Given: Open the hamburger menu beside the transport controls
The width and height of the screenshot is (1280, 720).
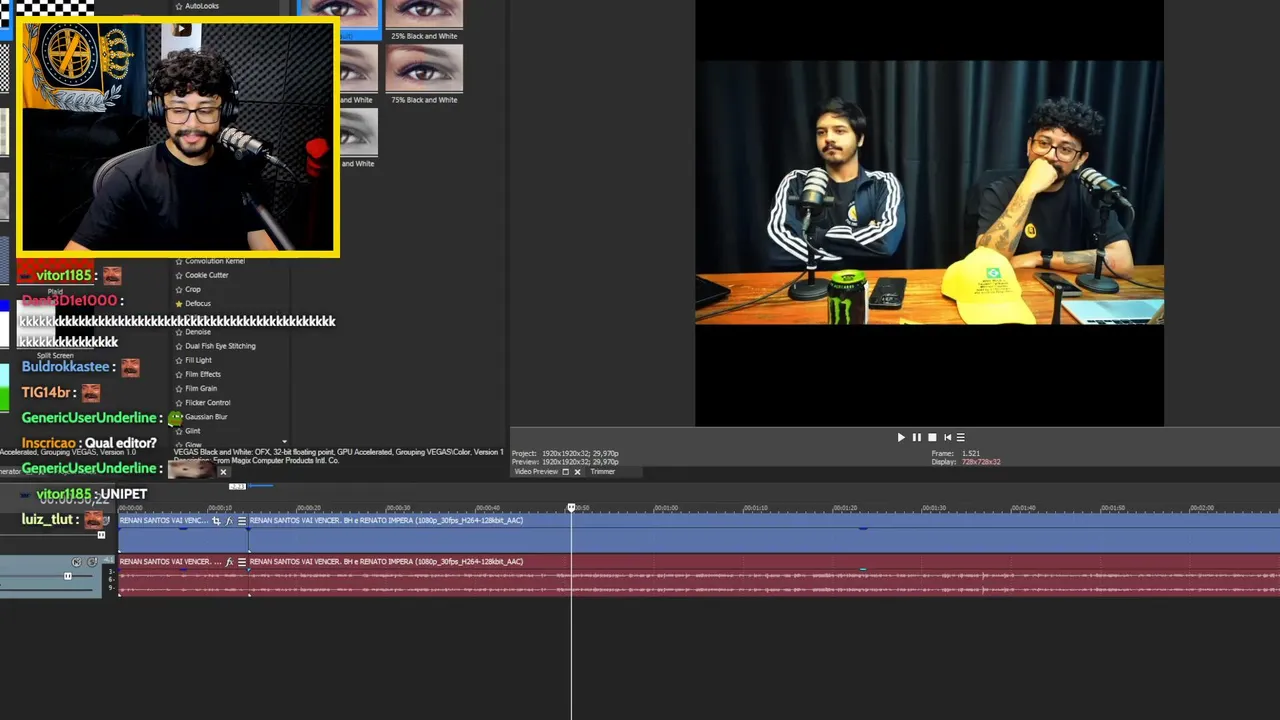Looking at the screenshot, I should (x=961, y=437).
